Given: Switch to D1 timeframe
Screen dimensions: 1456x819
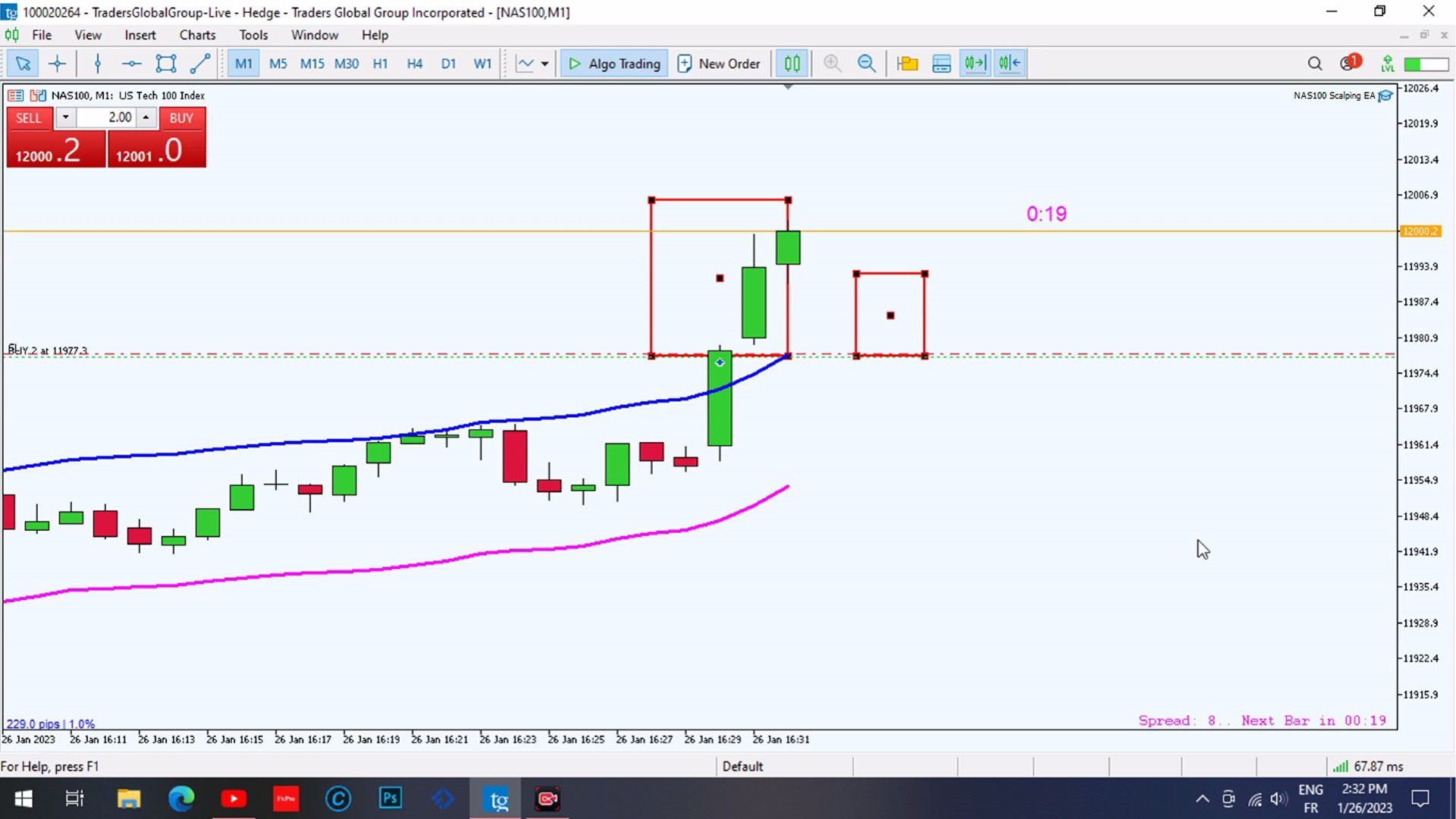Looking at the screenshot, I should point(448,64).
